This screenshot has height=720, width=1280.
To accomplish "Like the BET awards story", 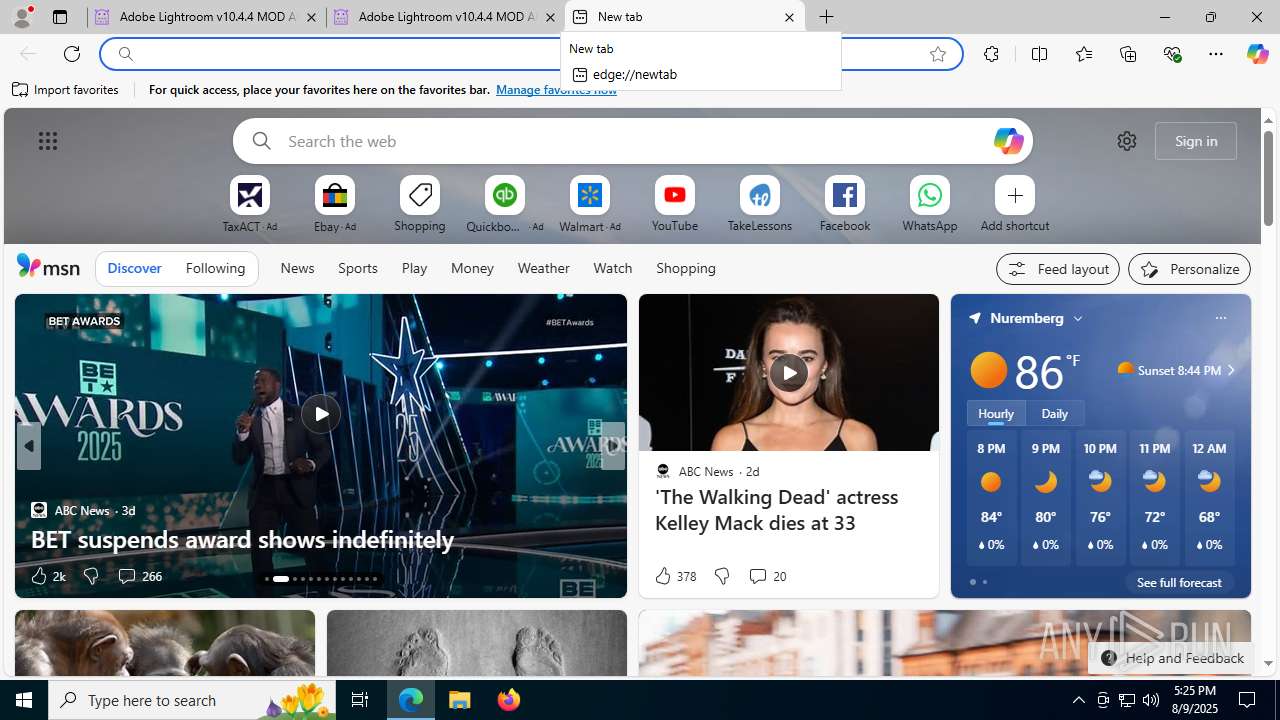I will [47, 576].
